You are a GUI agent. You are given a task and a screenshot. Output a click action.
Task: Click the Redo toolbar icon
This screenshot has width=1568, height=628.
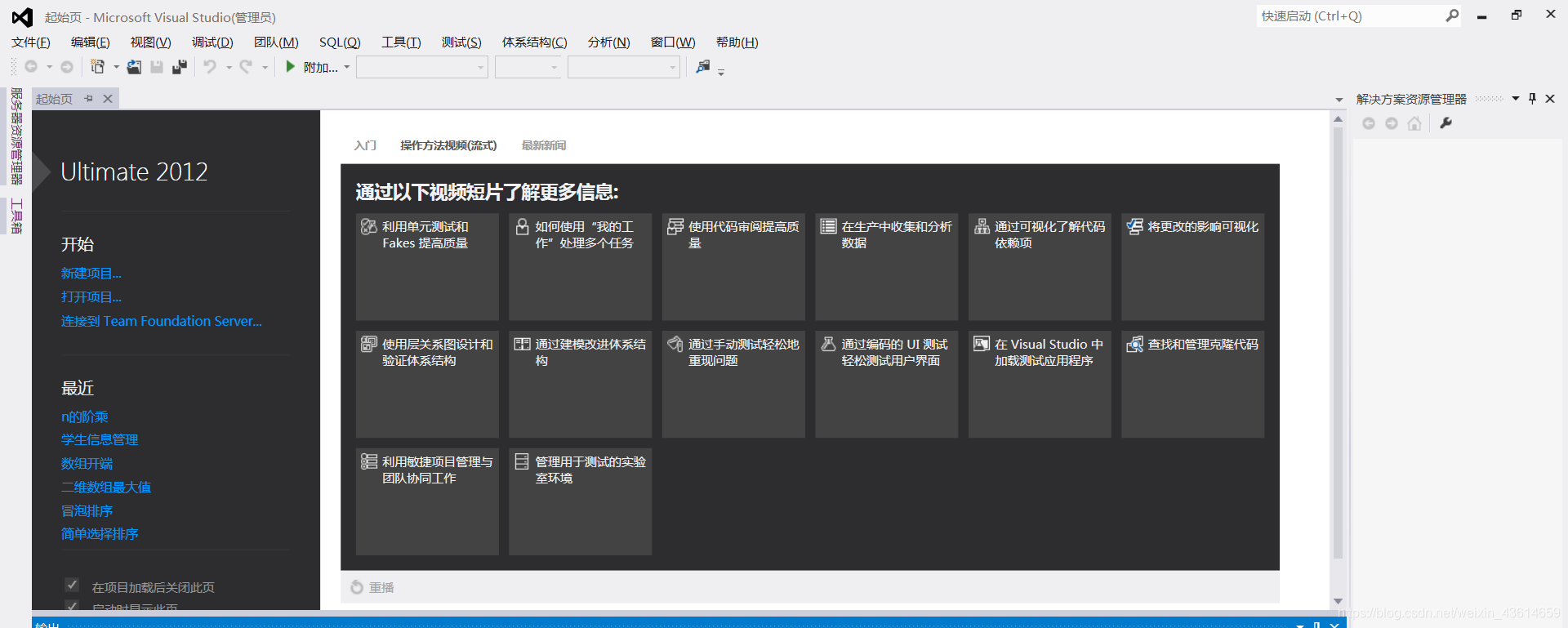(246, 67)
